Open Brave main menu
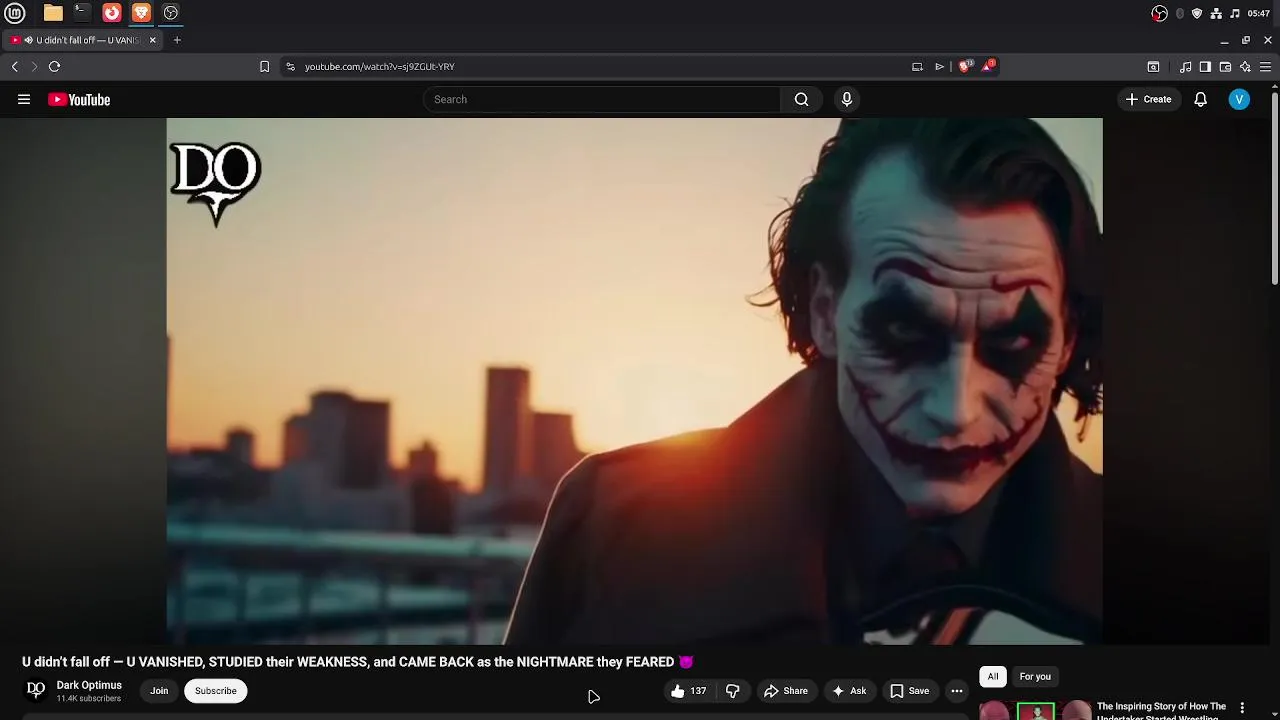 1265,66
